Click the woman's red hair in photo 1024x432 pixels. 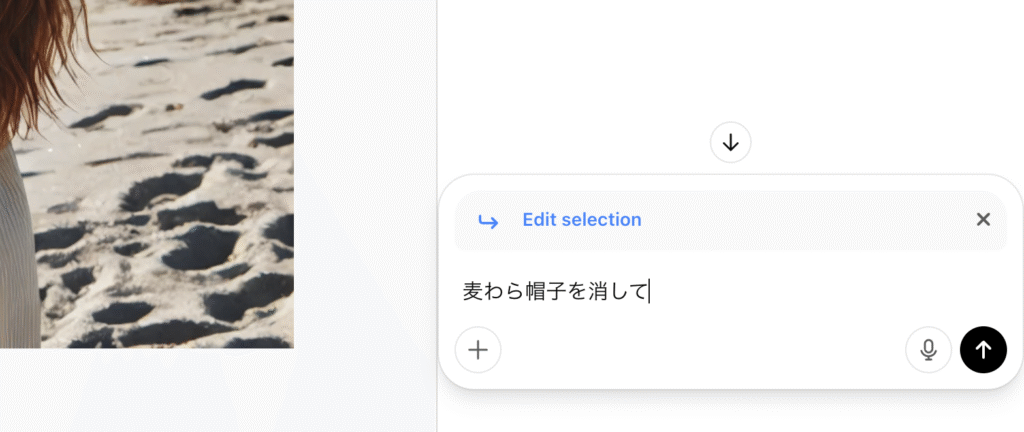click(x=36, y=52)
